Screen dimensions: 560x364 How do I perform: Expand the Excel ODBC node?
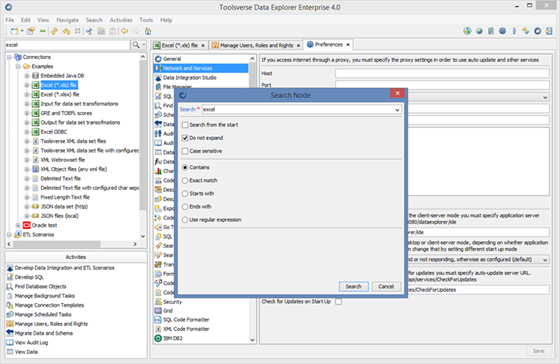(x=27, y=132)
